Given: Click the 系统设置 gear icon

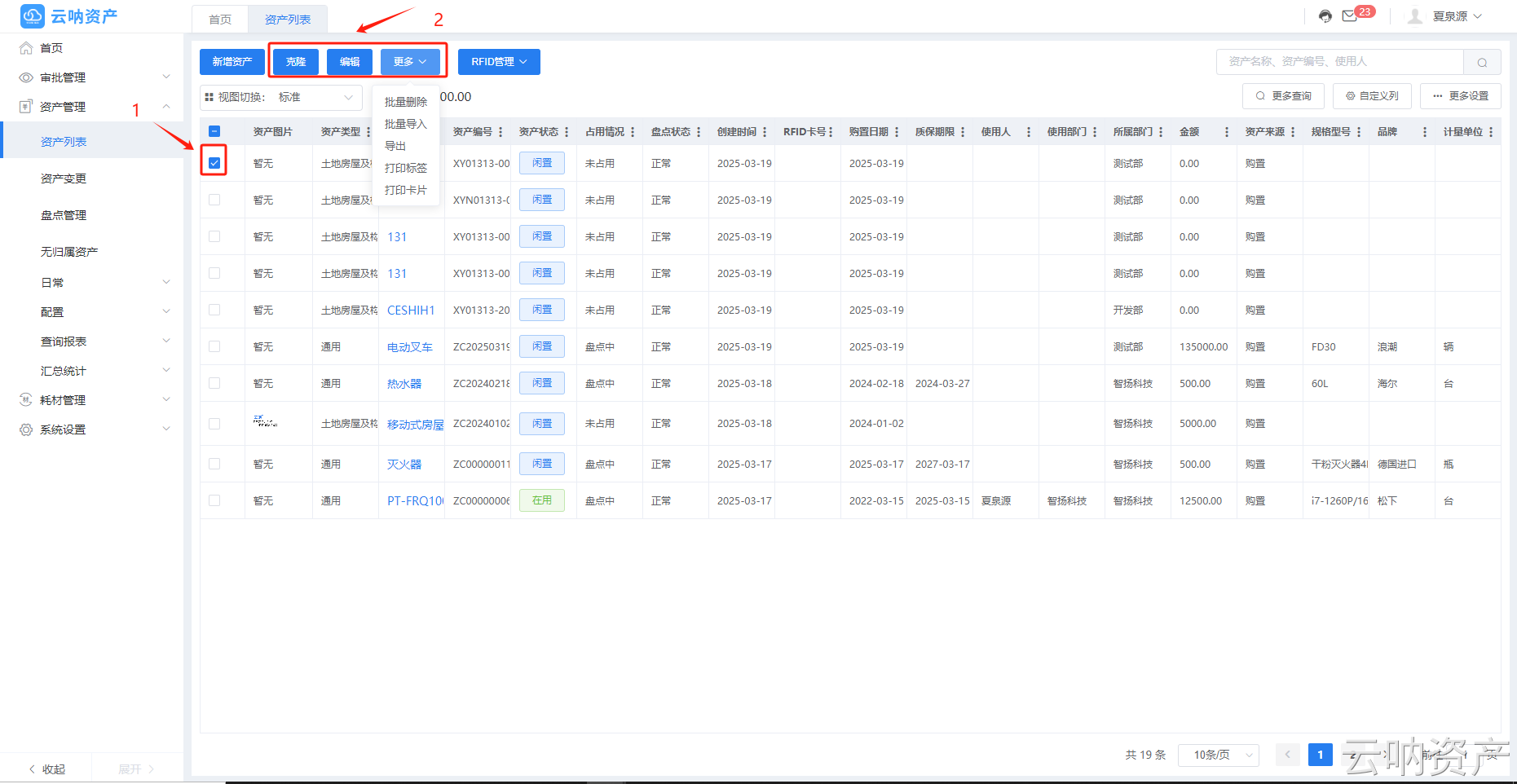Looking at the screenshot, I should (26, 429).
